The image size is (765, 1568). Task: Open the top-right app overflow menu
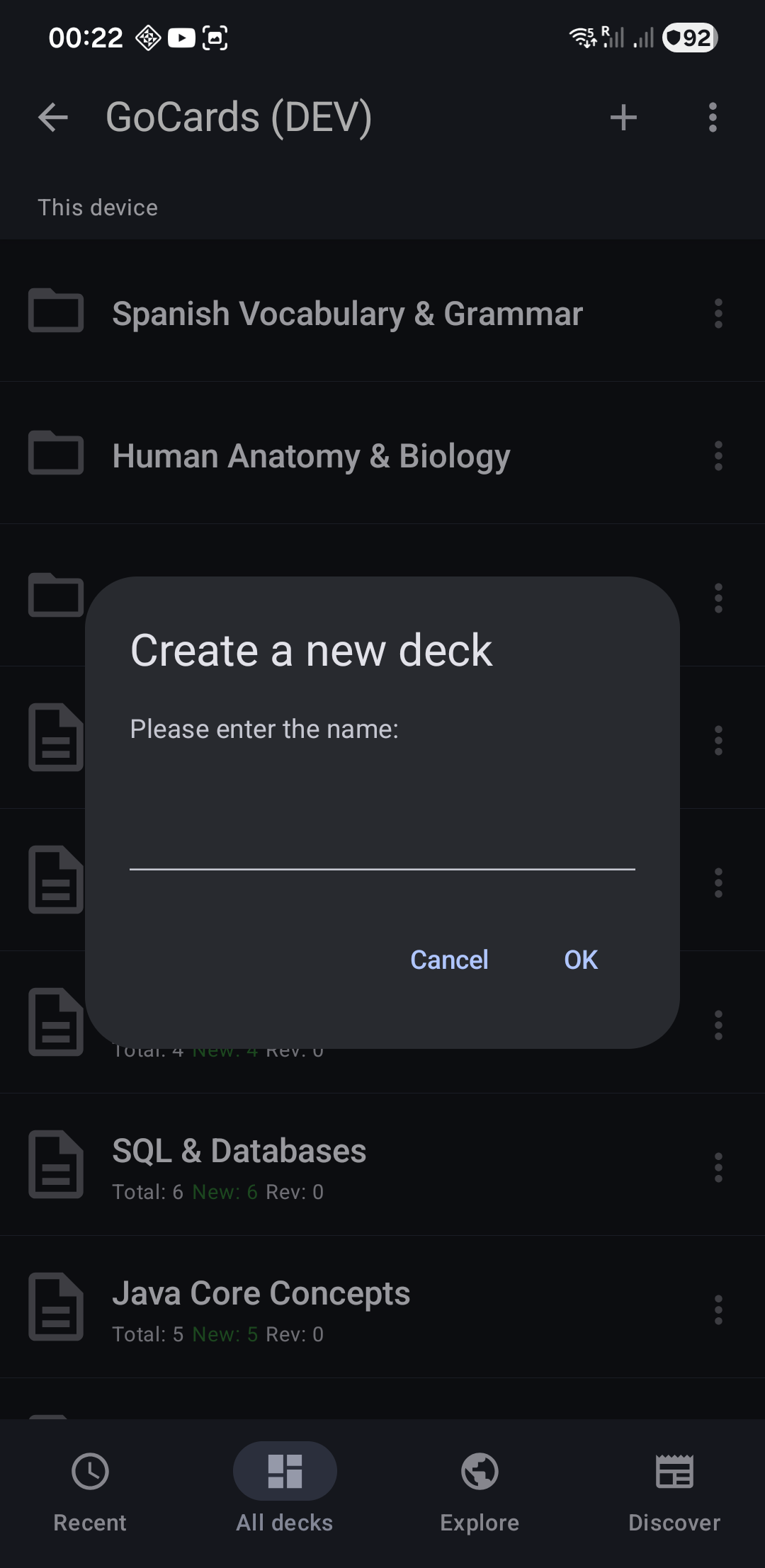tap(713, 118)
